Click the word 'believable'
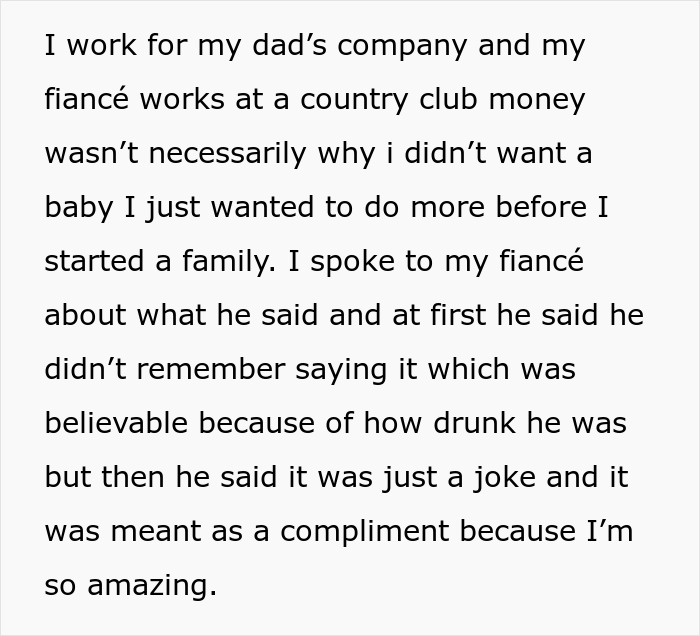 coord(115,422)
